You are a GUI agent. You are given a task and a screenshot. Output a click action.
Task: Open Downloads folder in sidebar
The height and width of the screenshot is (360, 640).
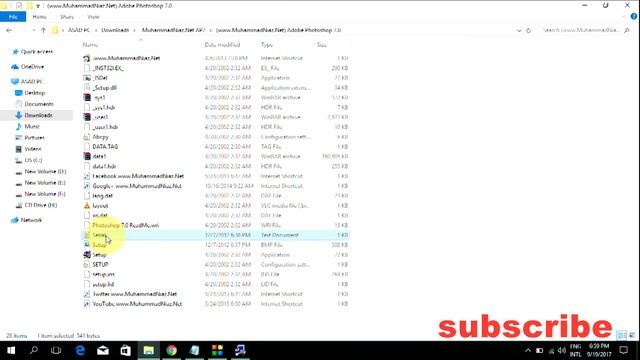(x=38, y=116)
